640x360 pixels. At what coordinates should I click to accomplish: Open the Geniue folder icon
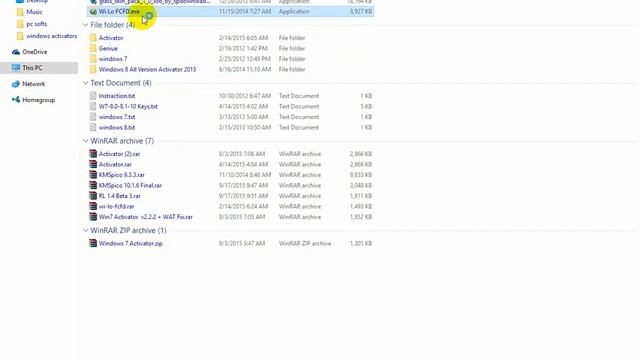point(93,48)
